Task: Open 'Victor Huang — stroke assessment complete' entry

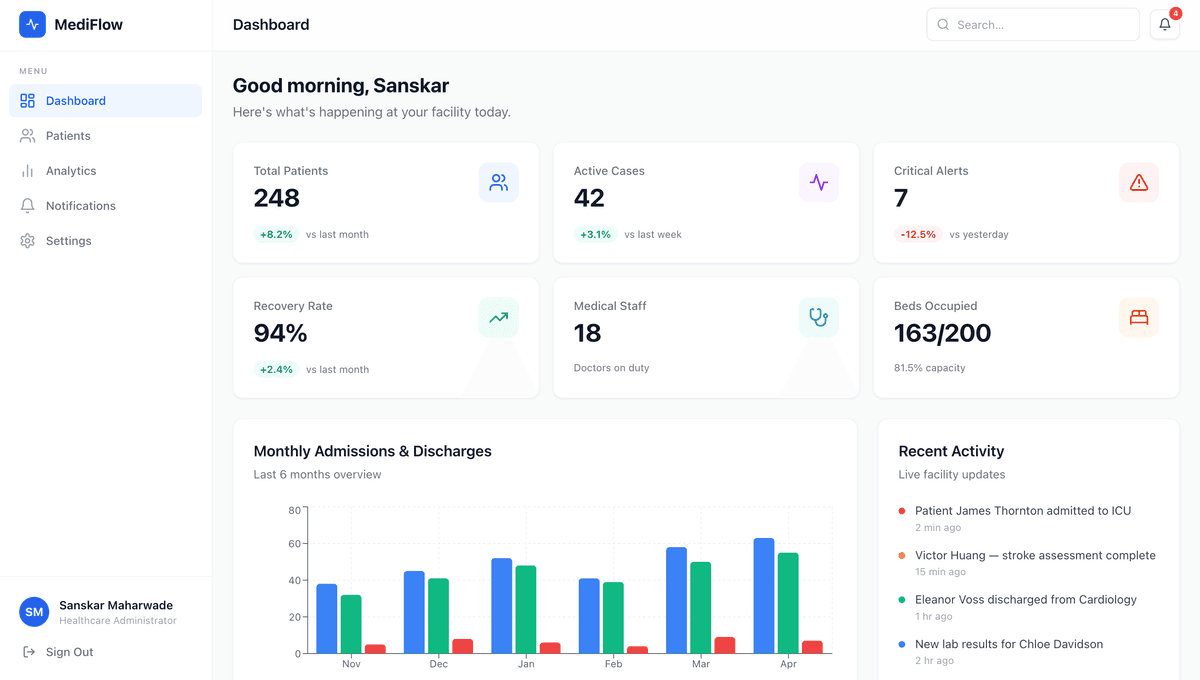Action: 1035,555
